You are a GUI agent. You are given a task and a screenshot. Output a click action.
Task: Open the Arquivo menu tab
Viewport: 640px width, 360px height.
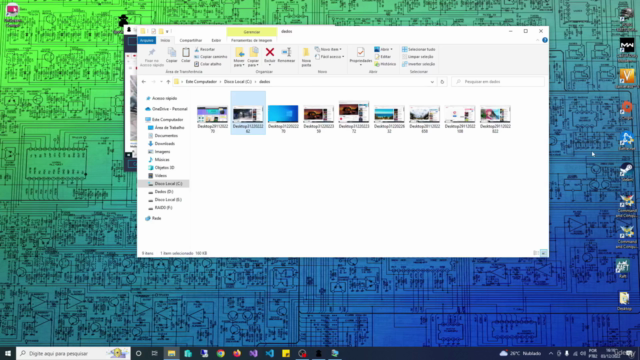147,40
